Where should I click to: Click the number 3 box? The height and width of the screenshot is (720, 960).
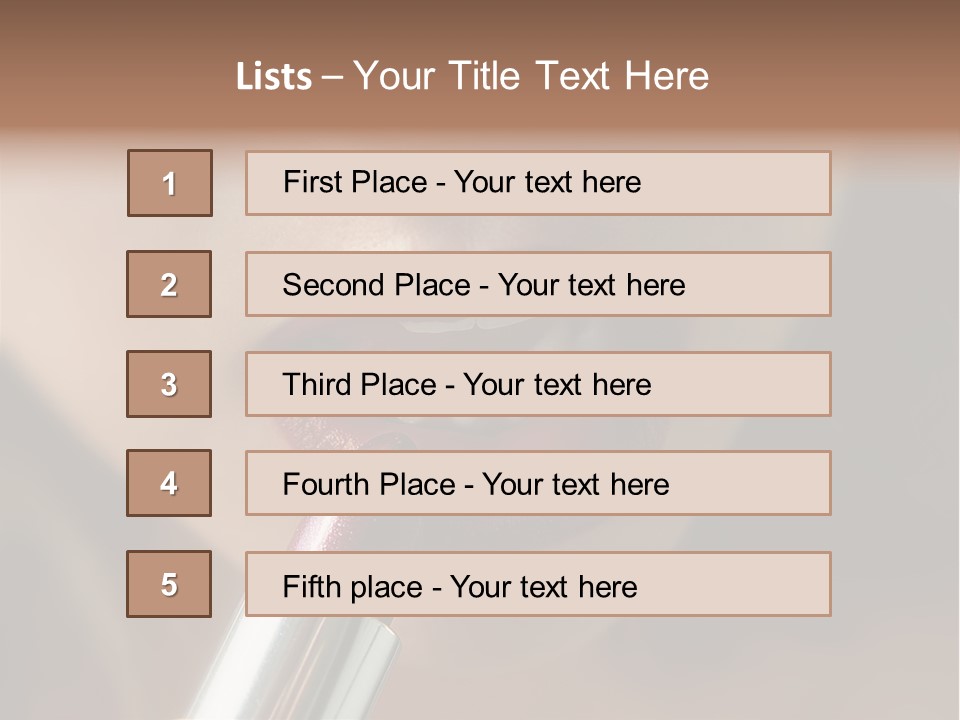pyautogui.click(x=169, y=384)
